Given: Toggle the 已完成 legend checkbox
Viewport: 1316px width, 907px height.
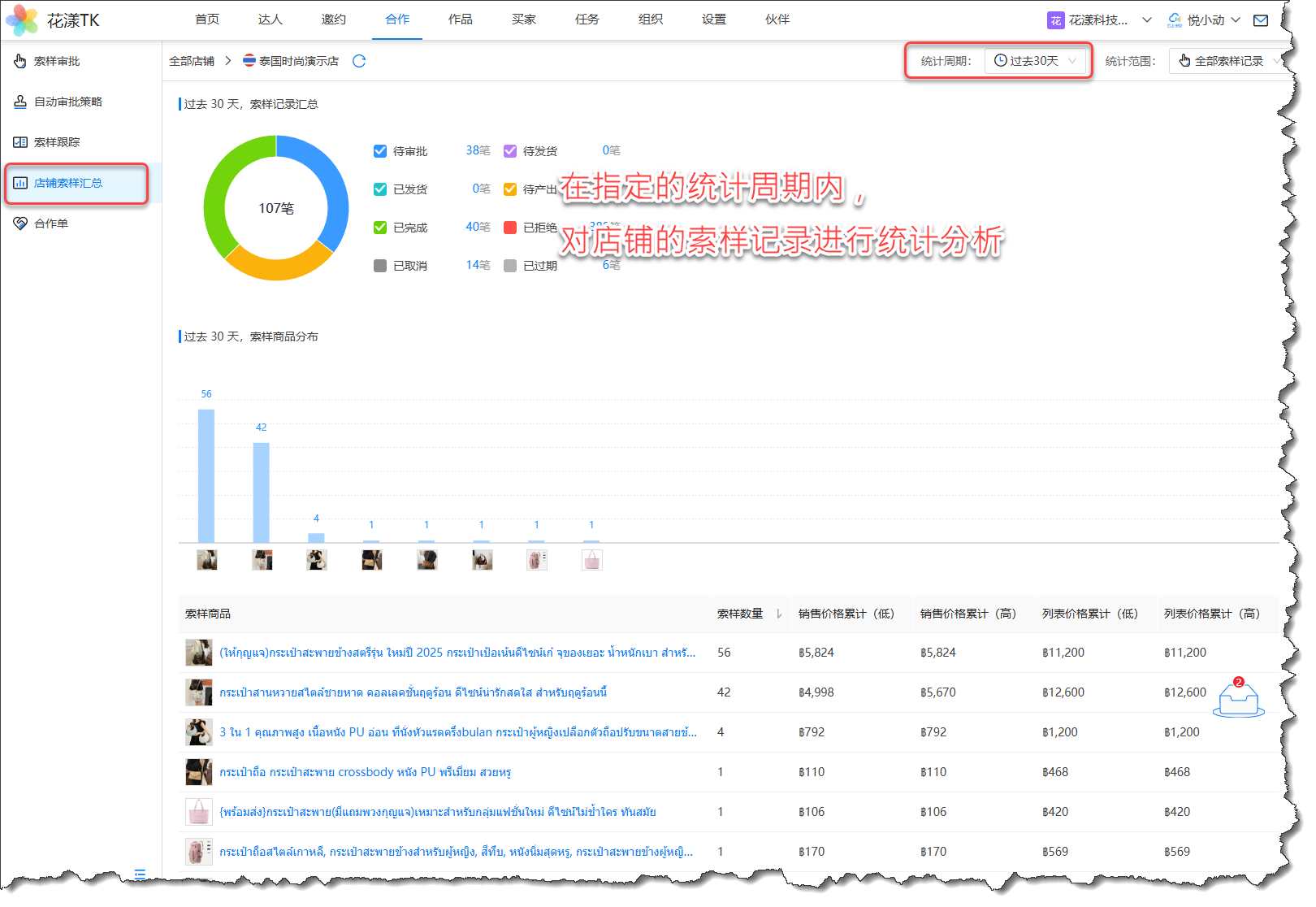Looking at the screenshot, I should (x=380, y=228).
